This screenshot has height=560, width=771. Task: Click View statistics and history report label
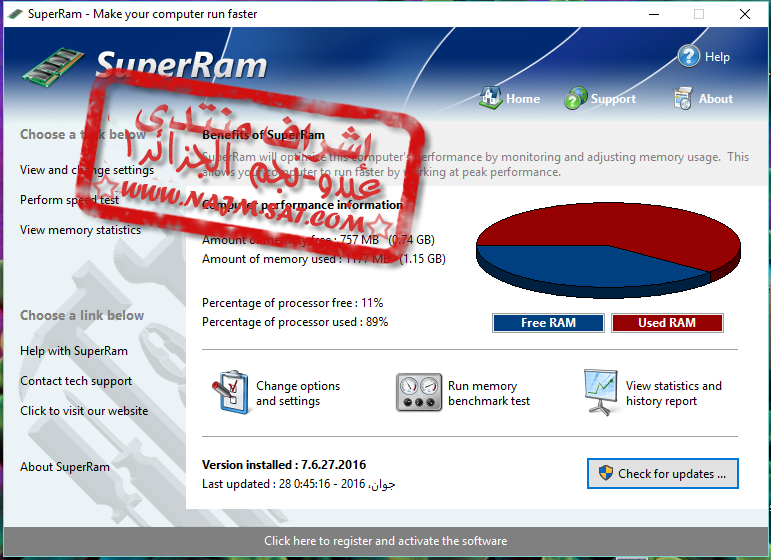click(x=673, y=393)
